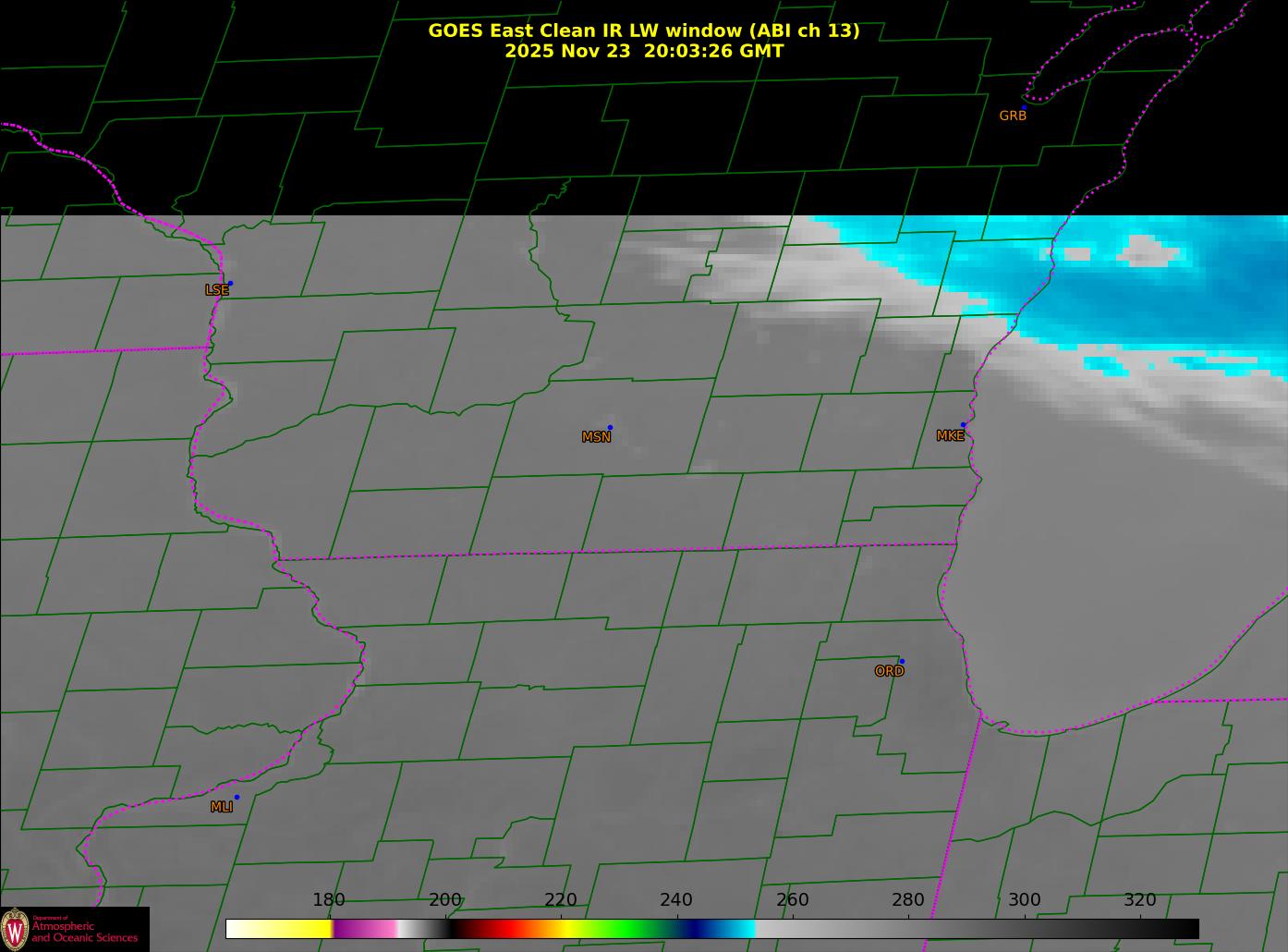Click the blue dot marking MKE
The image size is (1288, 952).
click(x=963, y=425)
